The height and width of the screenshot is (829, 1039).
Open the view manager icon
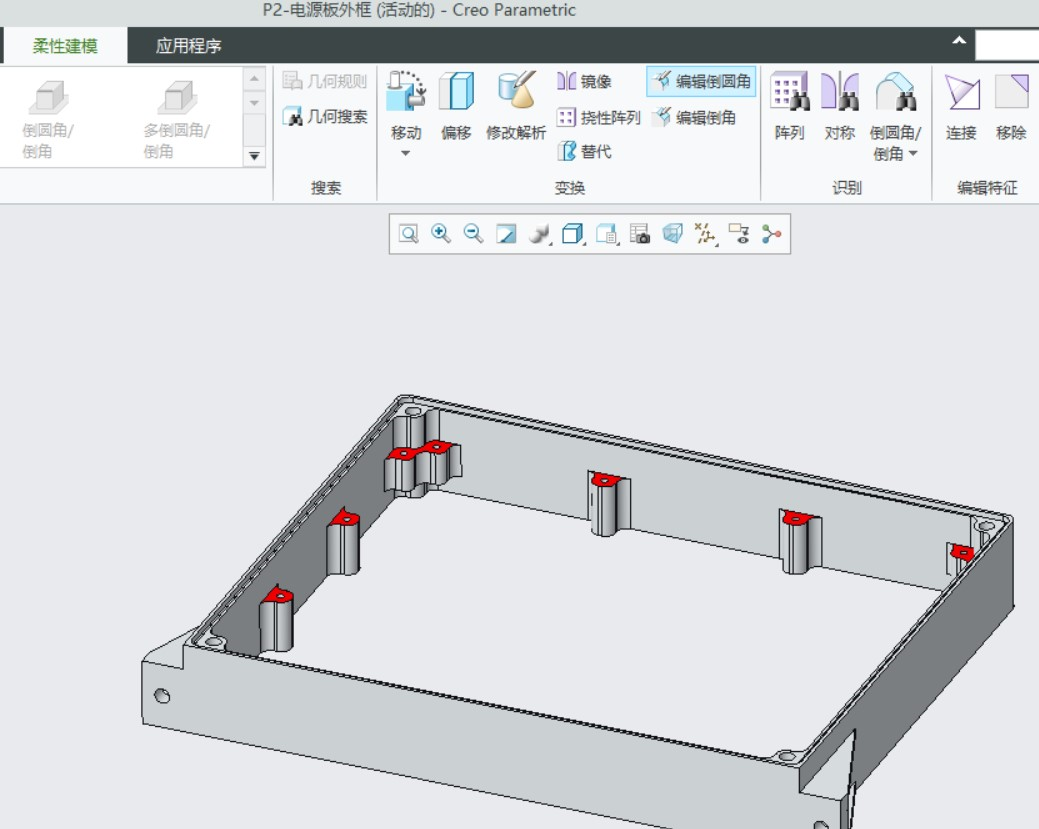606,234
